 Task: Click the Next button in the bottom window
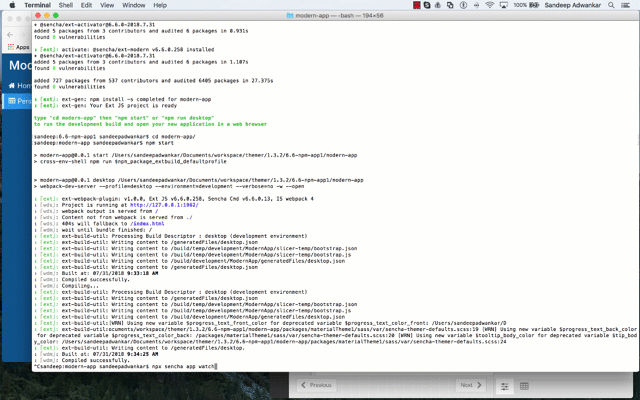(x=471, y=385)
